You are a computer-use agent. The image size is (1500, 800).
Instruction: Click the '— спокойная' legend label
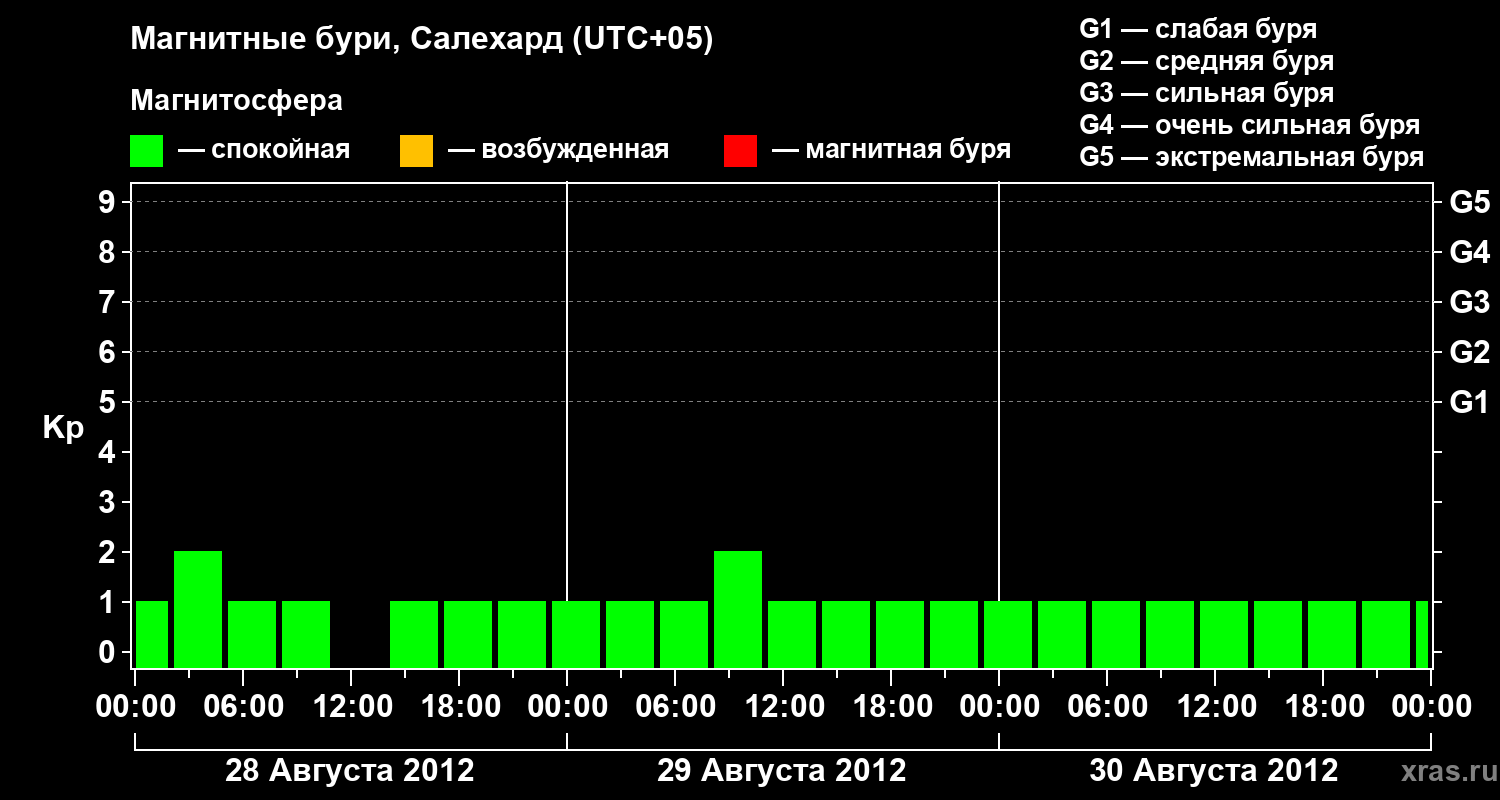[264, 151]
